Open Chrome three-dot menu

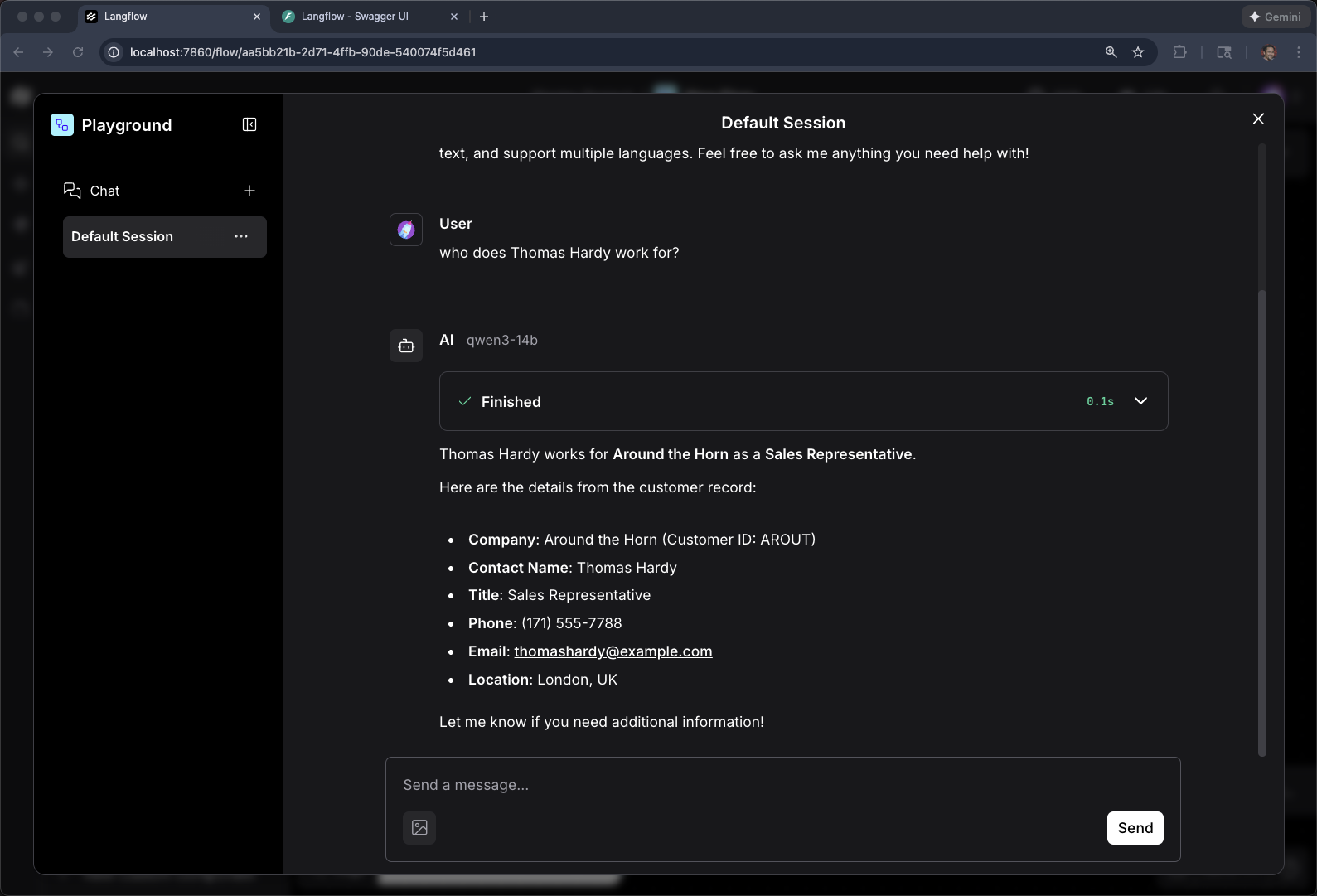point(1299,52)
